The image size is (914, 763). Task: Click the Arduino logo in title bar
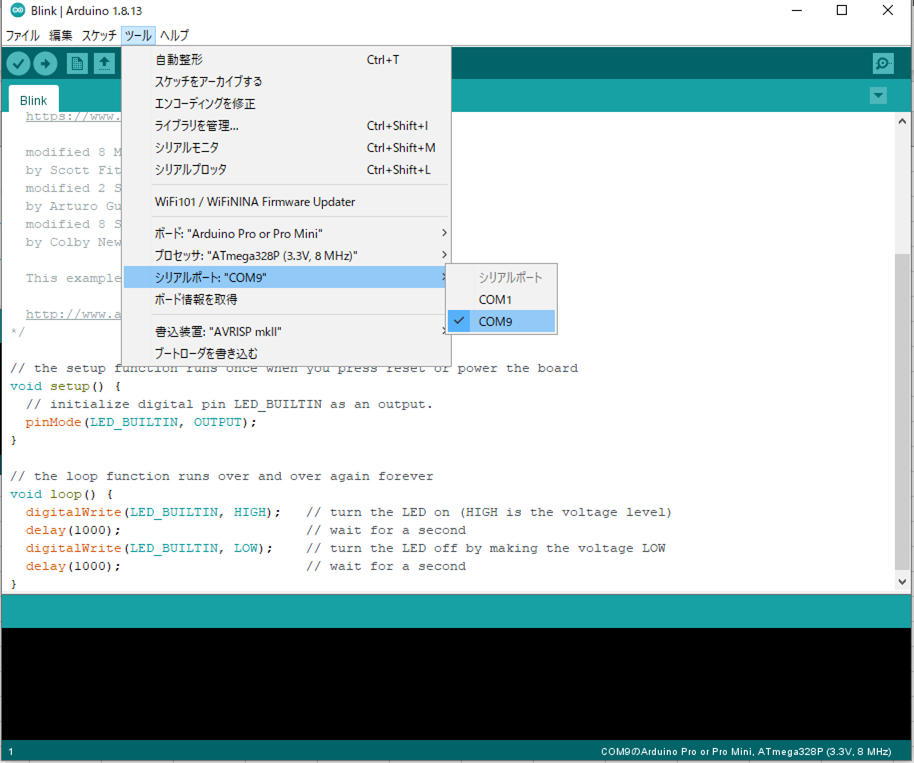[17, 10]
